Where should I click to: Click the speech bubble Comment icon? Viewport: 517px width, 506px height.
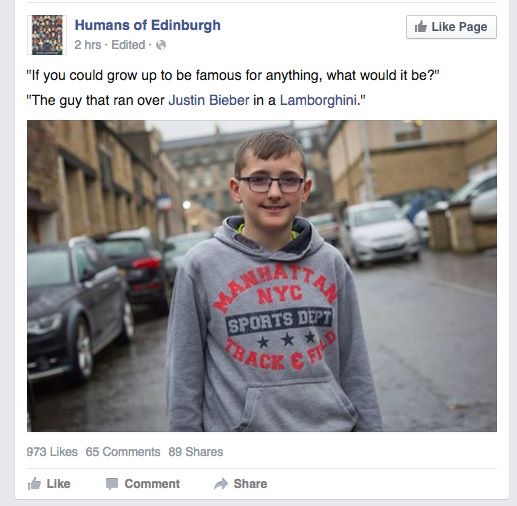pos(112,484)
